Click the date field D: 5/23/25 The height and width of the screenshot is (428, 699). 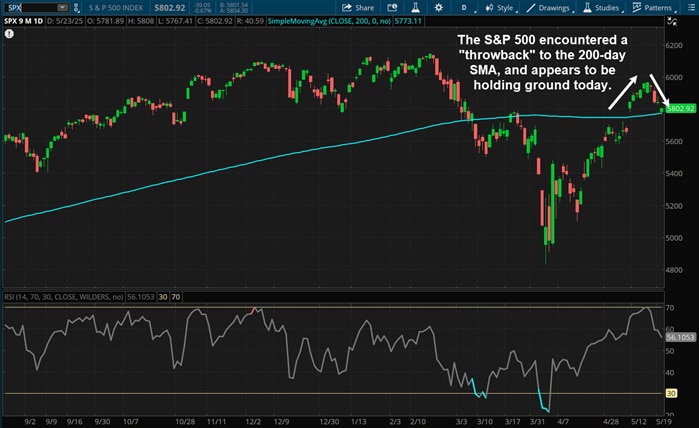65,21
